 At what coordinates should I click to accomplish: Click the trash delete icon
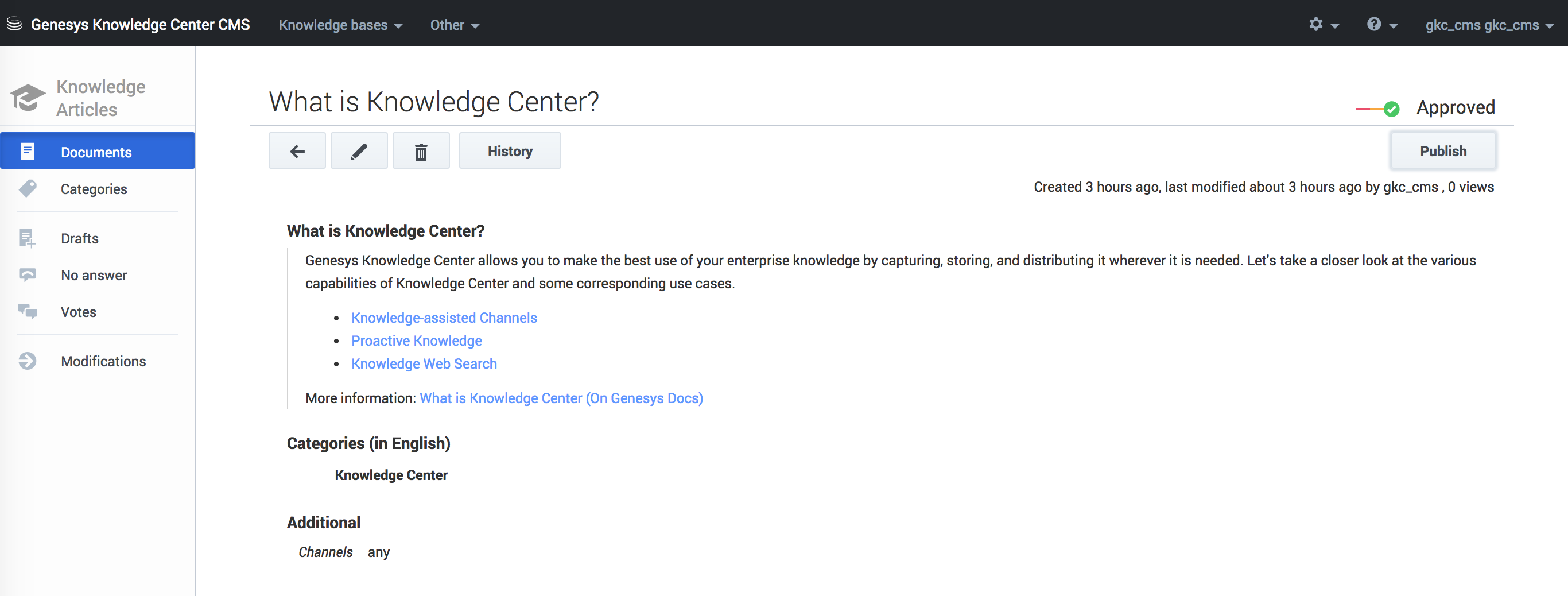(421, 151)
